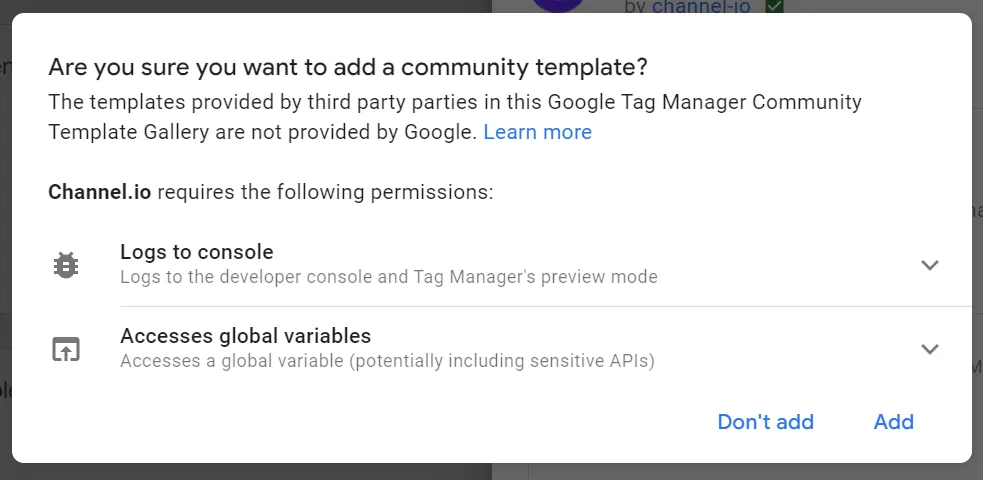This screenshot has width=983, height=480.
Task: Click the community template dialog heading
Action: point(348,68)
